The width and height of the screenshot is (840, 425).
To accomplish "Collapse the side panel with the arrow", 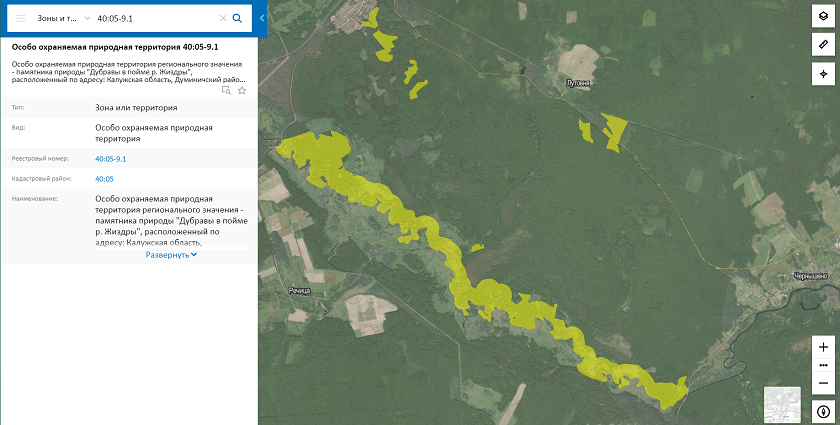I will [x=262, y=18].
